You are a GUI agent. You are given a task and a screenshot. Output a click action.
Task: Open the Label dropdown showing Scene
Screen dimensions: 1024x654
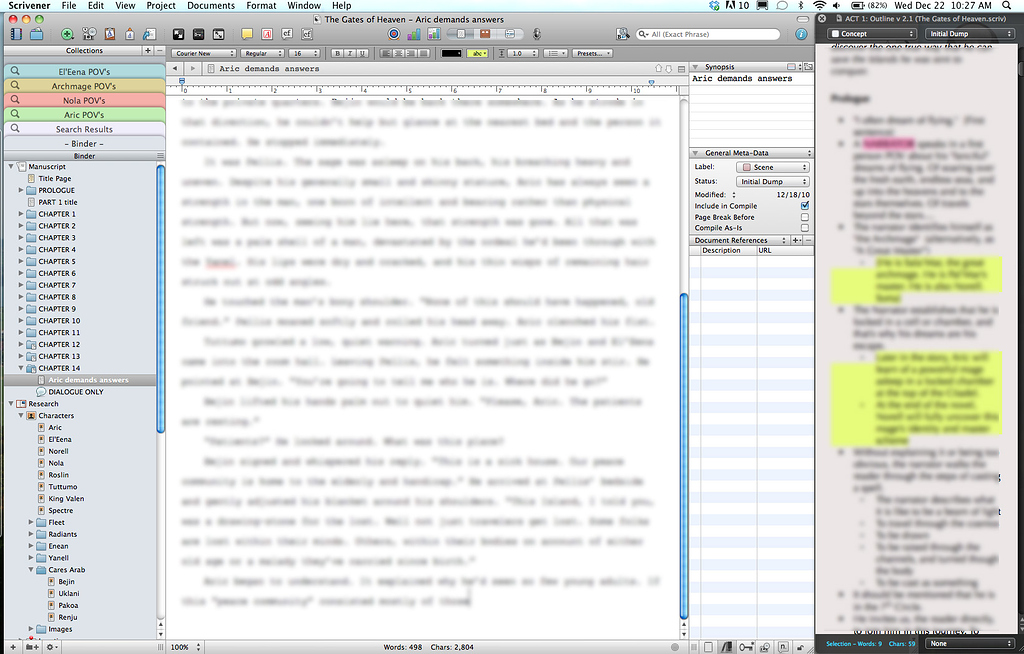click(772, 167)
